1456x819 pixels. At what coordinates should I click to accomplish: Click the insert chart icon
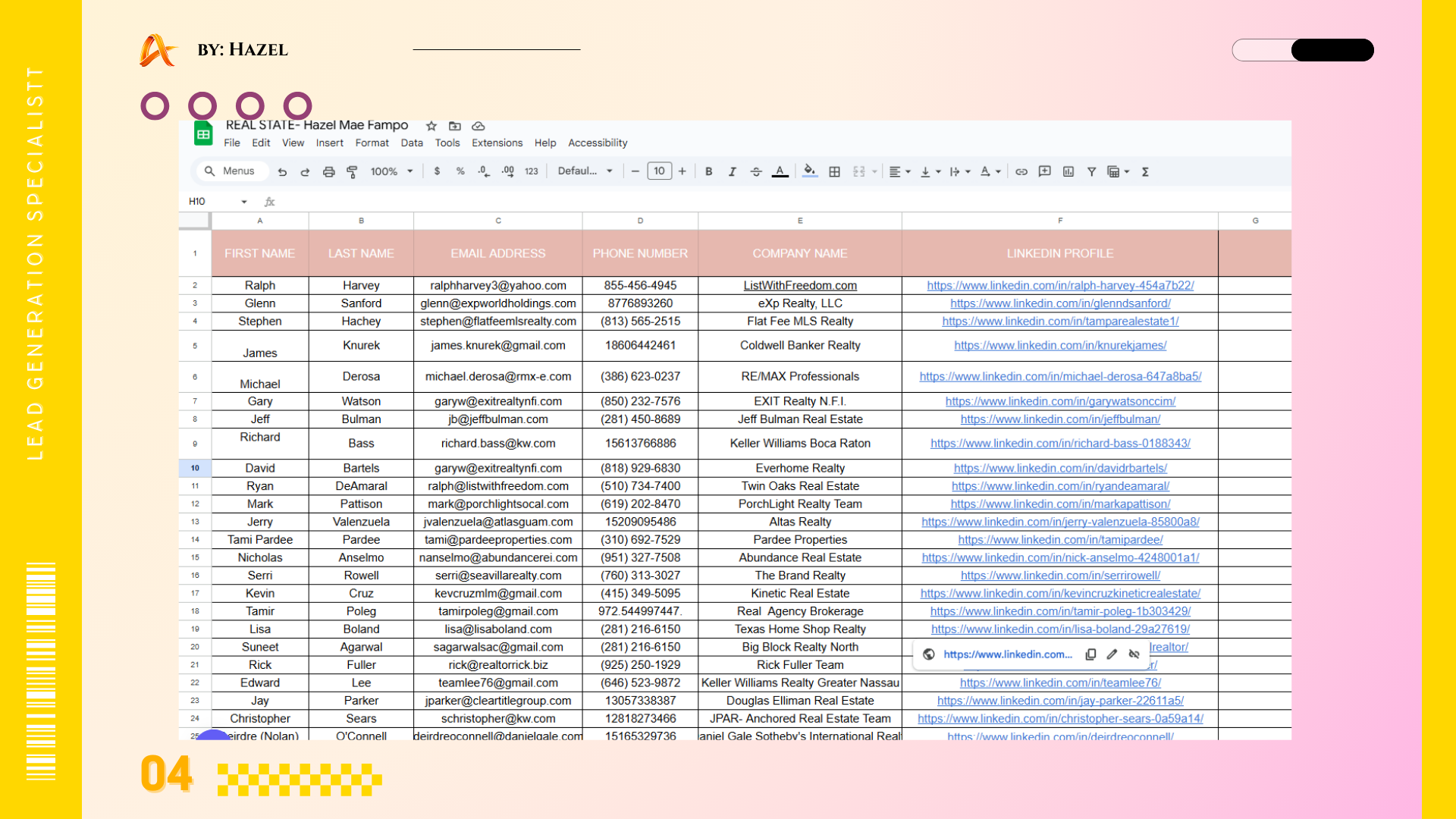(x=1068, y=172)
